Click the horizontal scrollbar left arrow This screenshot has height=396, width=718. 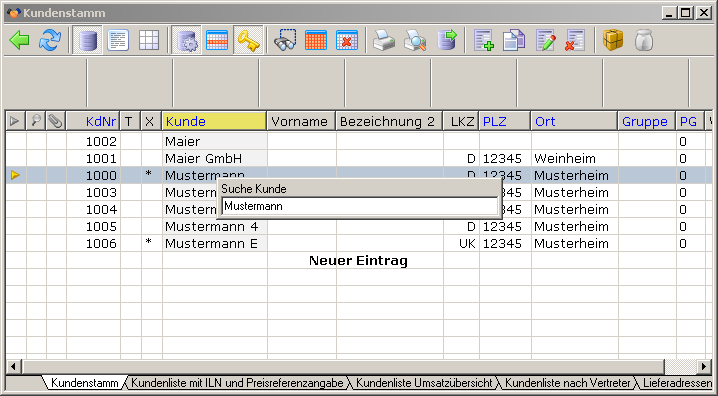13,366
